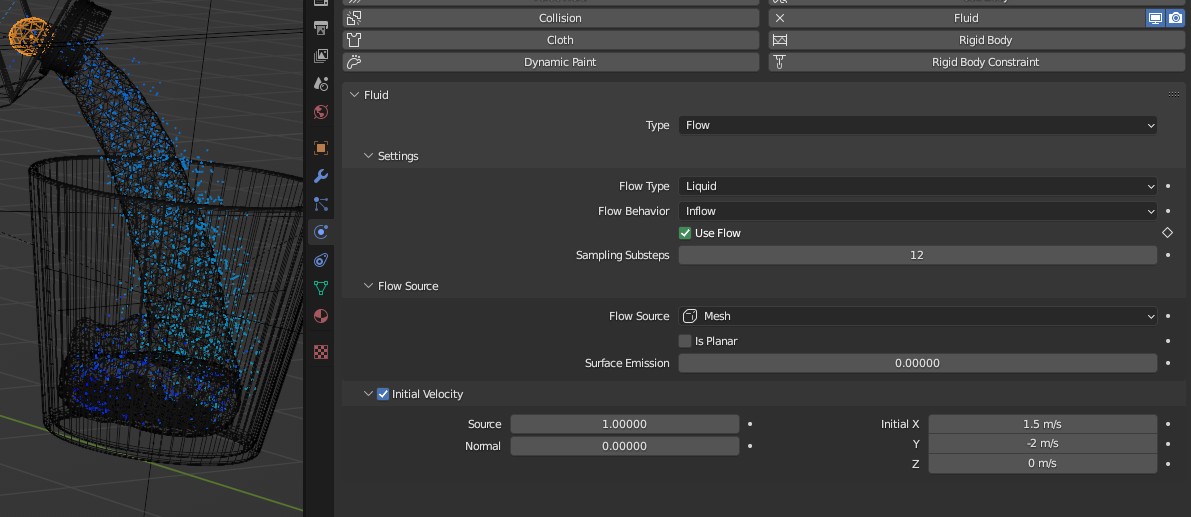Screen dimensions: 1191x517
Task: Toggle fluid viewport display monitor icon
Action: coord(1155,18)
